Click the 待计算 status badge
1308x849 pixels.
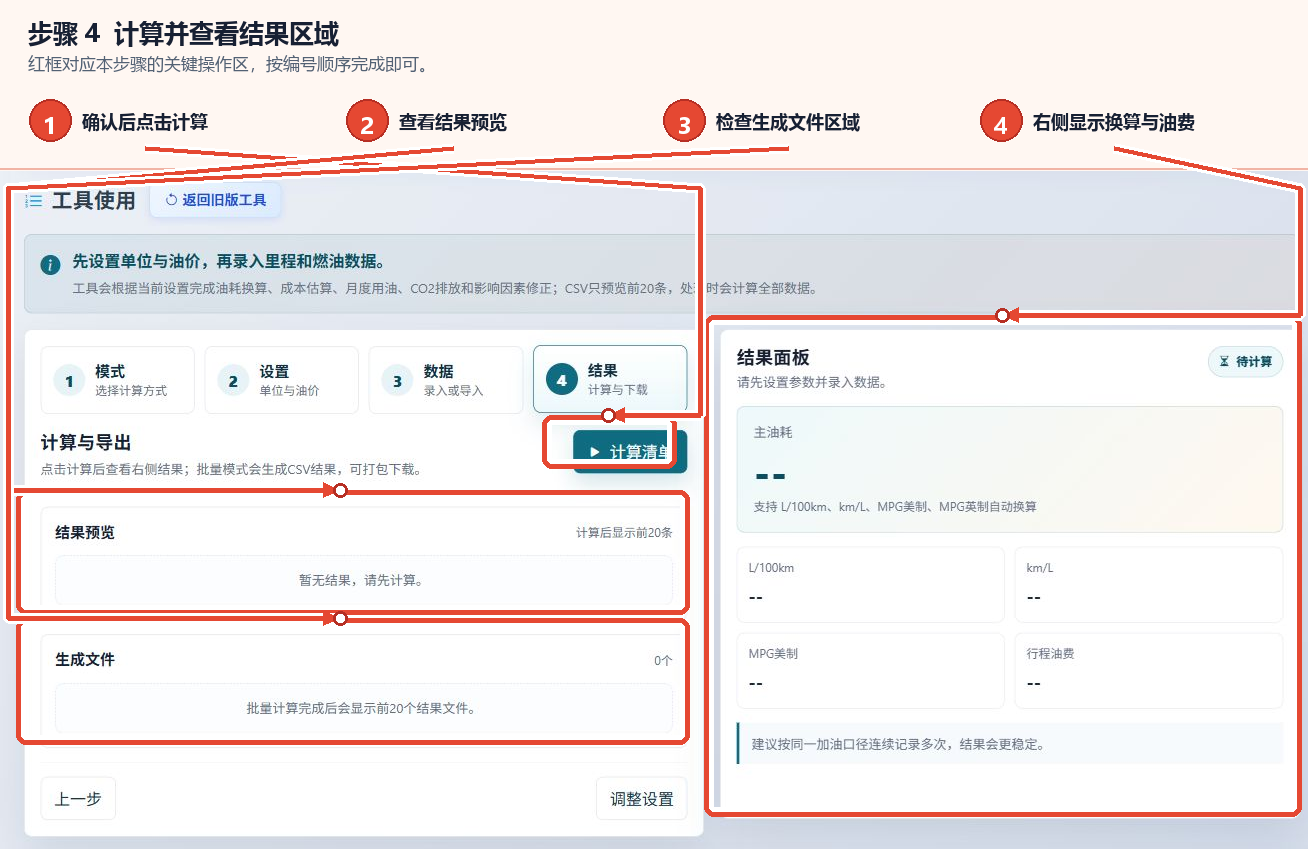pos(1245,361)
